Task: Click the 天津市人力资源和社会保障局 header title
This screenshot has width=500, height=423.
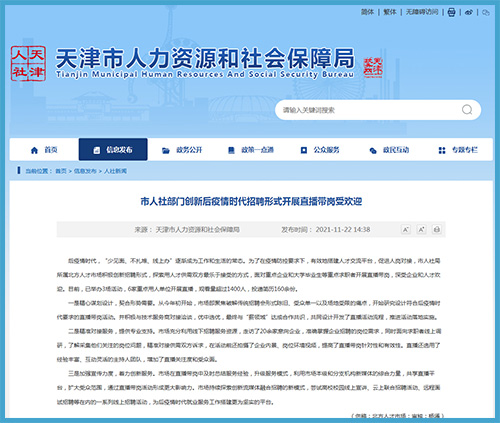Action: pyautogui.click(x=205, y=58)
